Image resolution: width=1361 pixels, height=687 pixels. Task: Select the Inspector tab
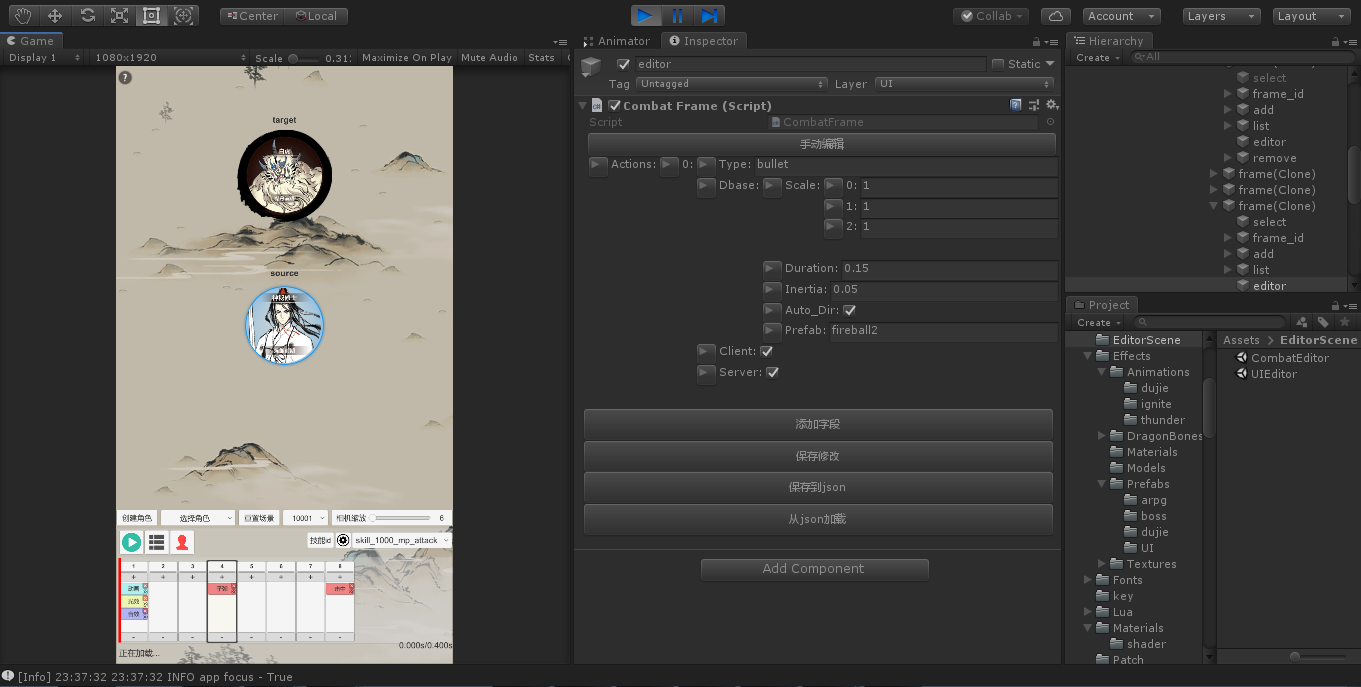tap(703, 41)
